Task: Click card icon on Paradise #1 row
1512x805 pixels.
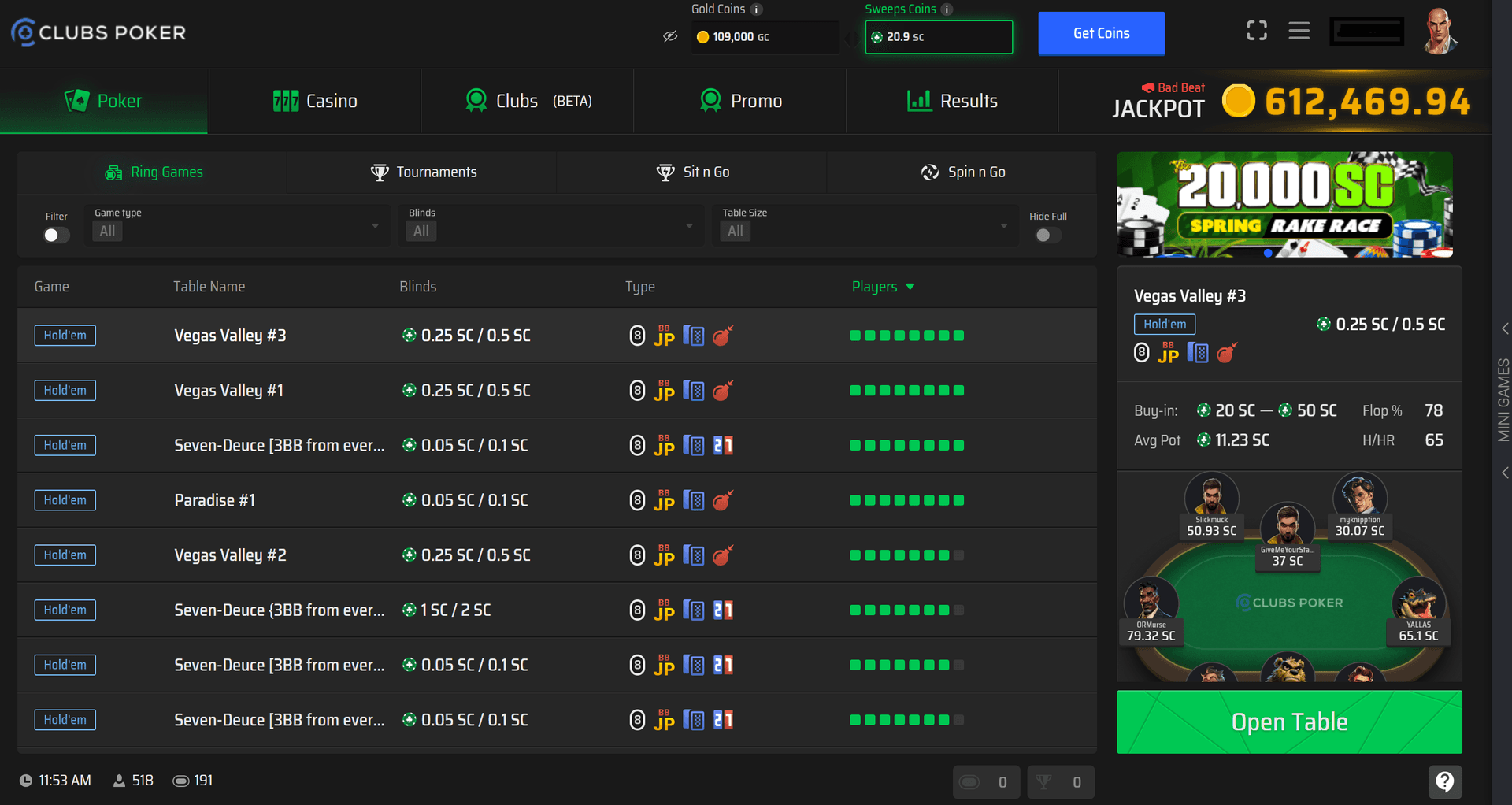Action: 694,500
